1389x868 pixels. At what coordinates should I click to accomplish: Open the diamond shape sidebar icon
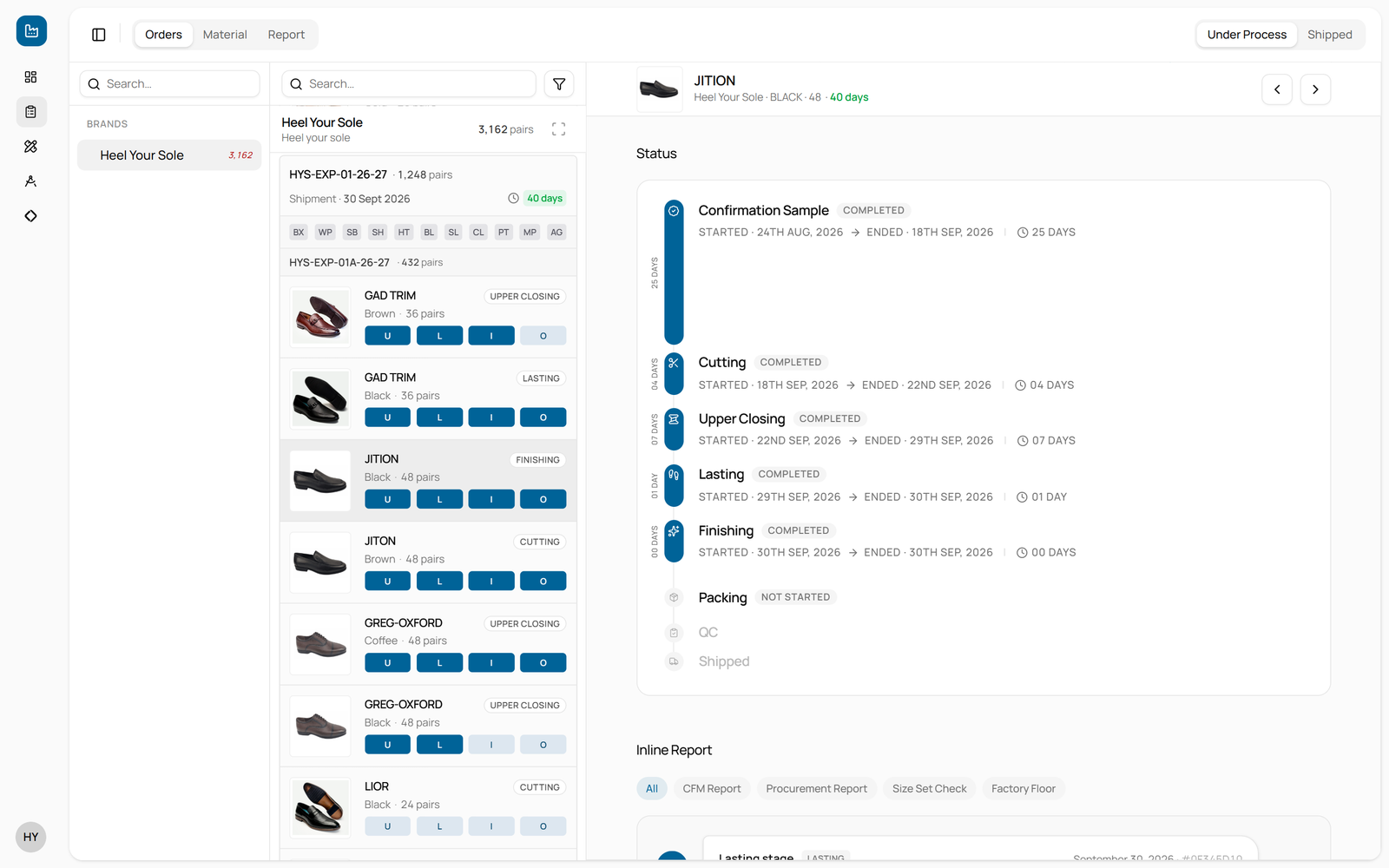click(x=31, y=216)
